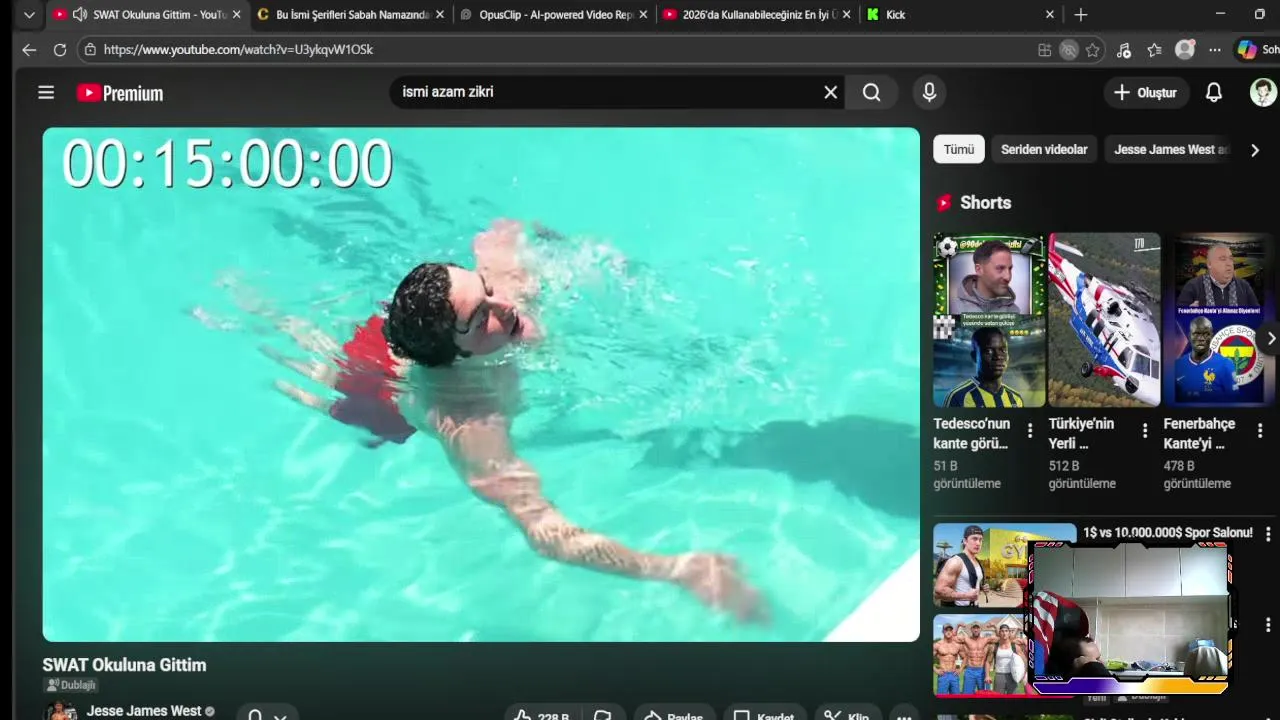Open the YouTube hamburger guide menu
This screenshot has width=1280, height=720.
click(x=46, y=93)
